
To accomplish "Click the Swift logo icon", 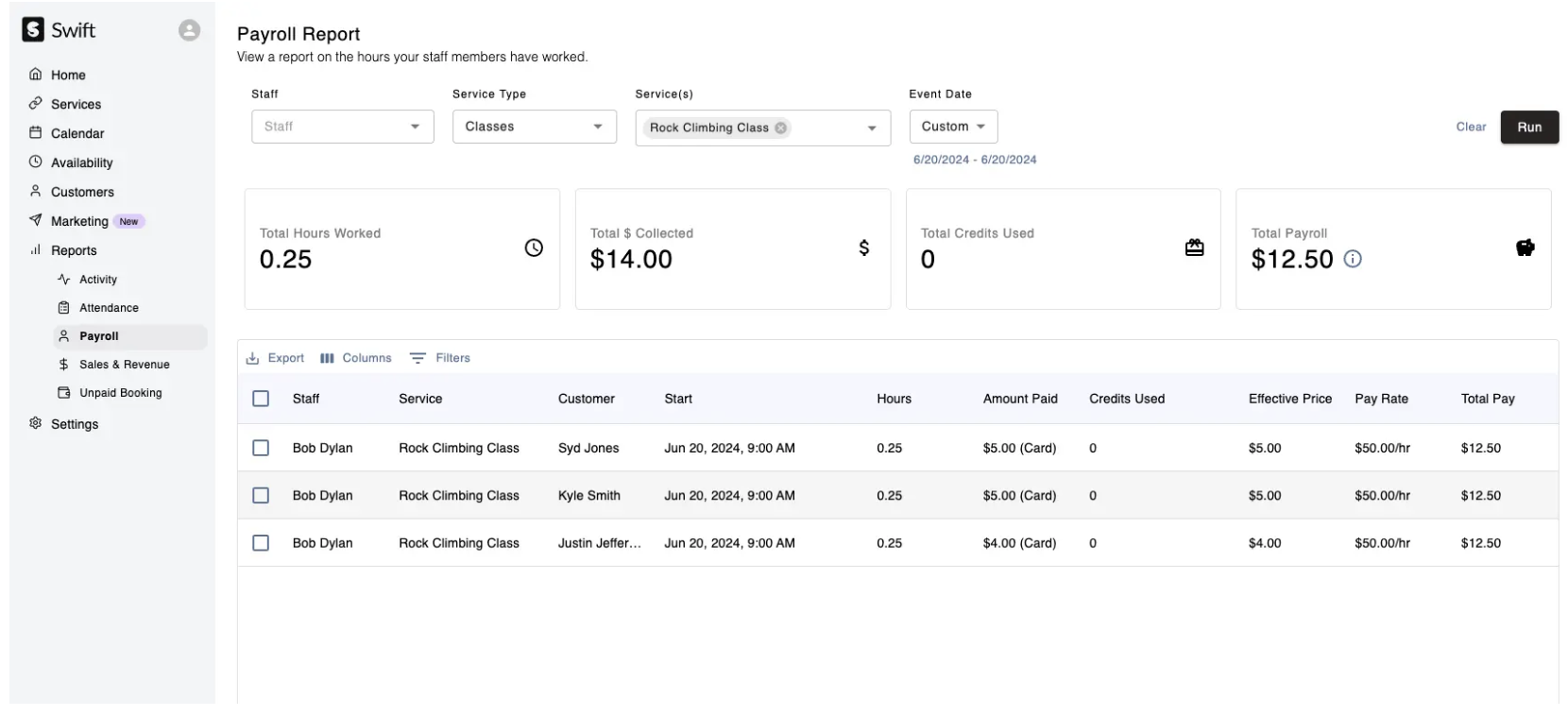I will tap(33, 30).
